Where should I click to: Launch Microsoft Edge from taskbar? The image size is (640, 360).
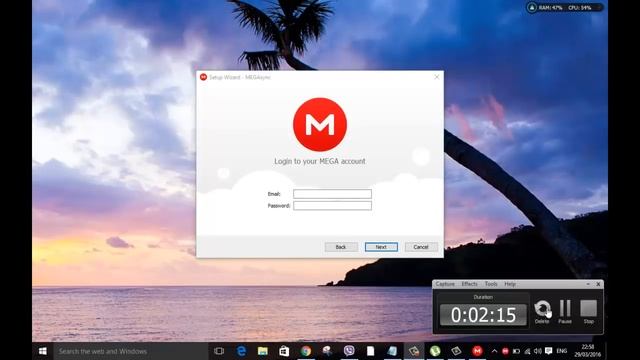pyautogui.click(x=241, y=351)
